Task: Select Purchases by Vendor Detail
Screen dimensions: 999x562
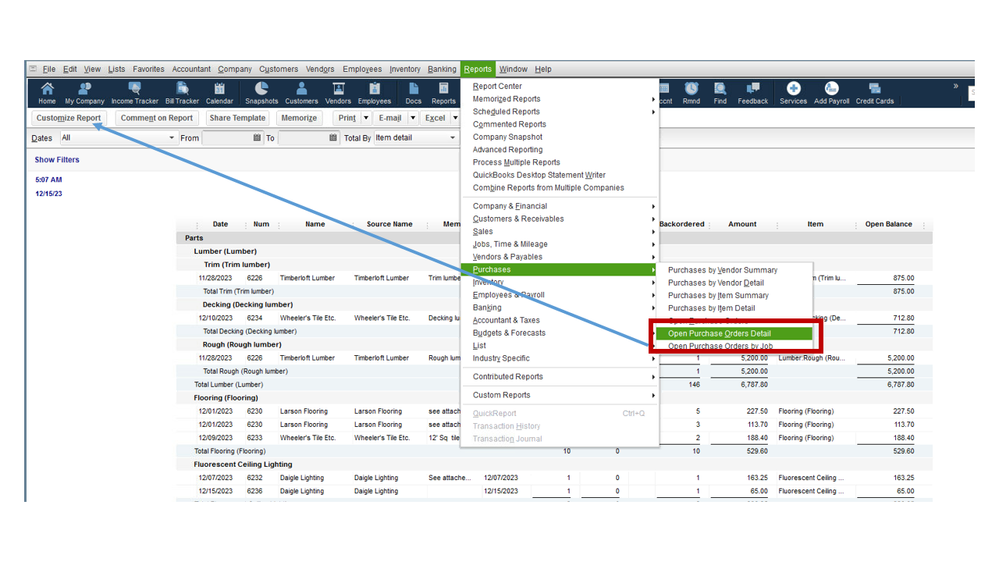Action: (x=736, y=283)
